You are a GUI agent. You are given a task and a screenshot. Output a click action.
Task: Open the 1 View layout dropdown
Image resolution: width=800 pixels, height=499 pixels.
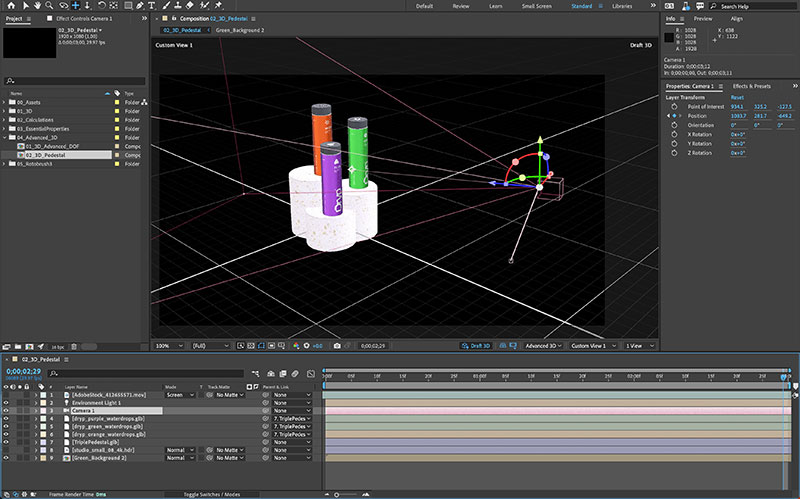(x=639, y=345)
